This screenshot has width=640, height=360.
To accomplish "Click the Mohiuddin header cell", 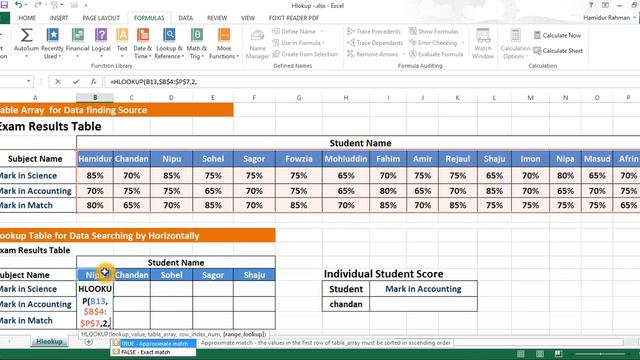I will tap(346, 159).
